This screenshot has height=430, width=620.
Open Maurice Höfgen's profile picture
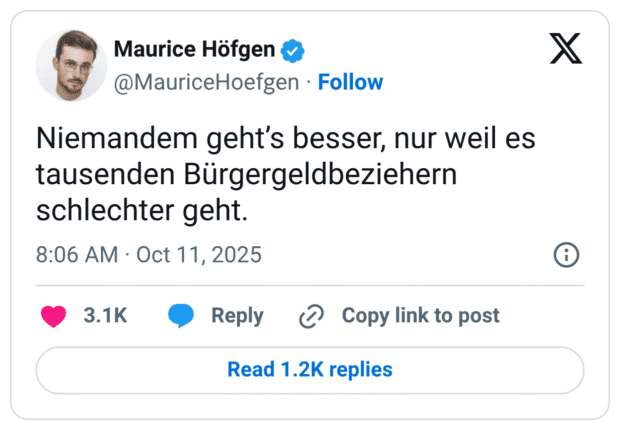[x=71, y=65]
